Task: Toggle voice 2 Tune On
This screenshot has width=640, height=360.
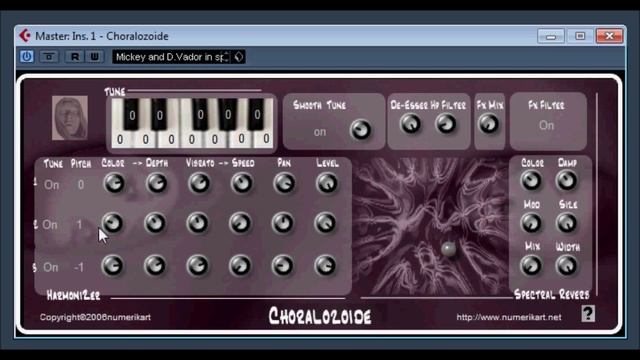Action: point(50,224)
